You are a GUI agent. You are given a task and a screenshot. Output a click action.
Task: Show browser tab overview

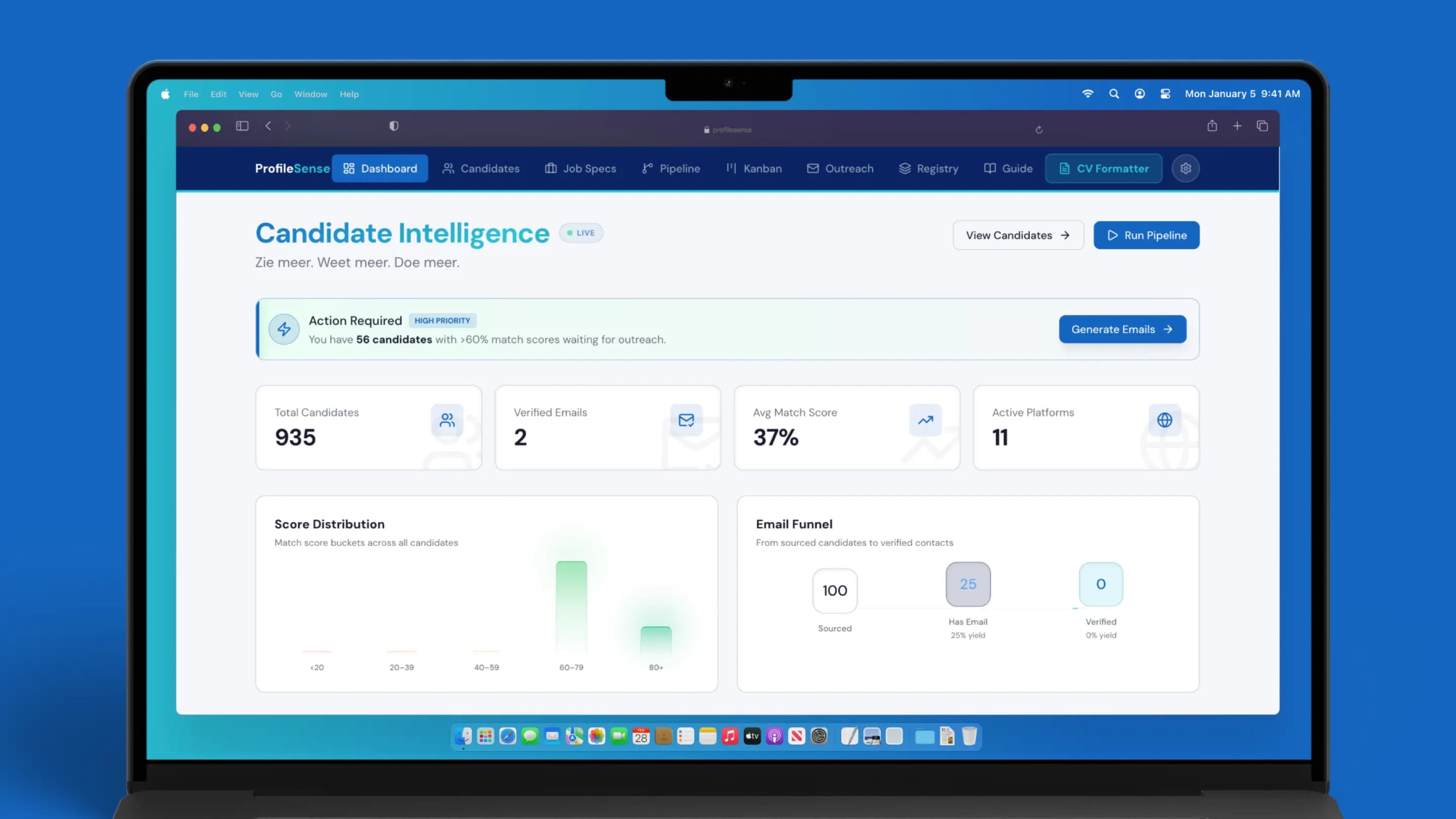[1262, 126]
